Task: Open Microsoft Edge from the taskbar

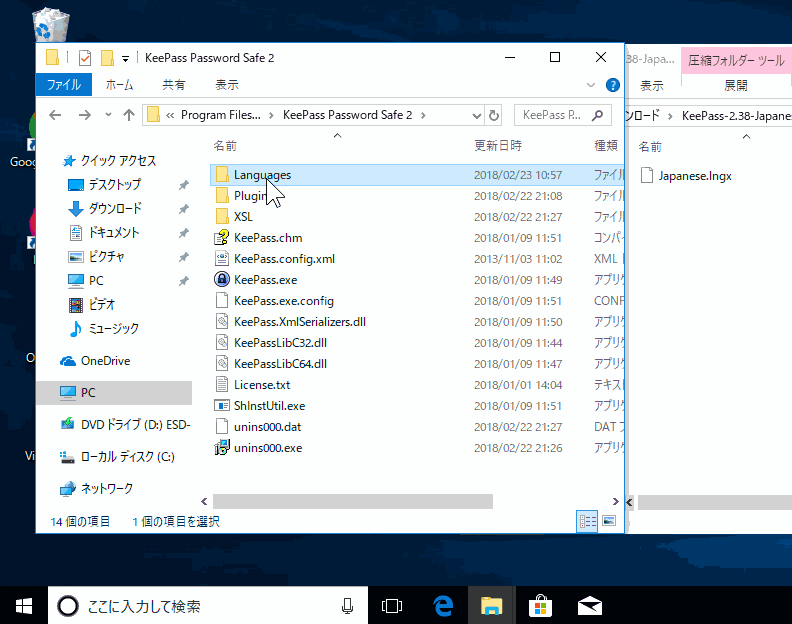Action: pos(443,606)
